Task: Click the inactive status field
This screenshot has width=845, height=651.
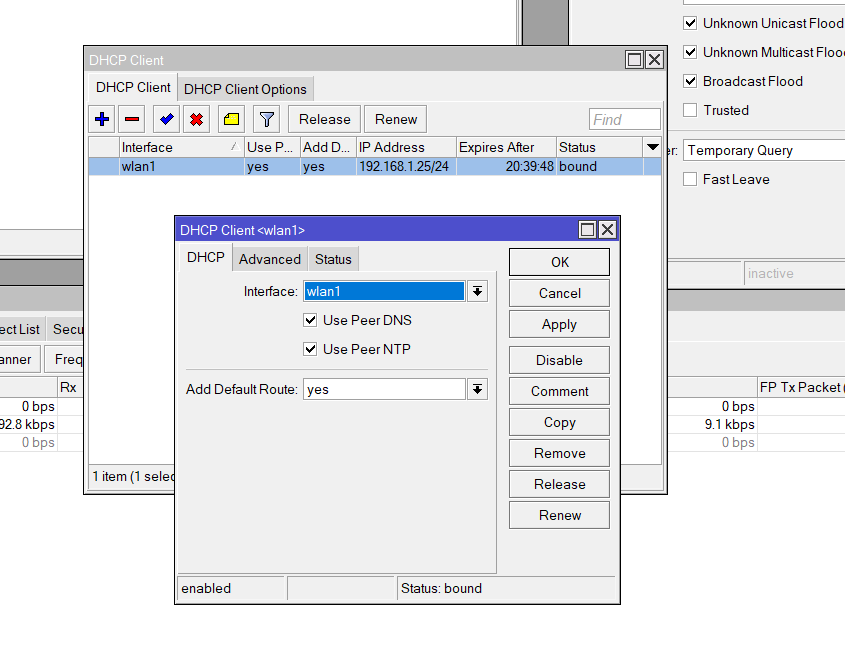Action: [x=795, y=273]
